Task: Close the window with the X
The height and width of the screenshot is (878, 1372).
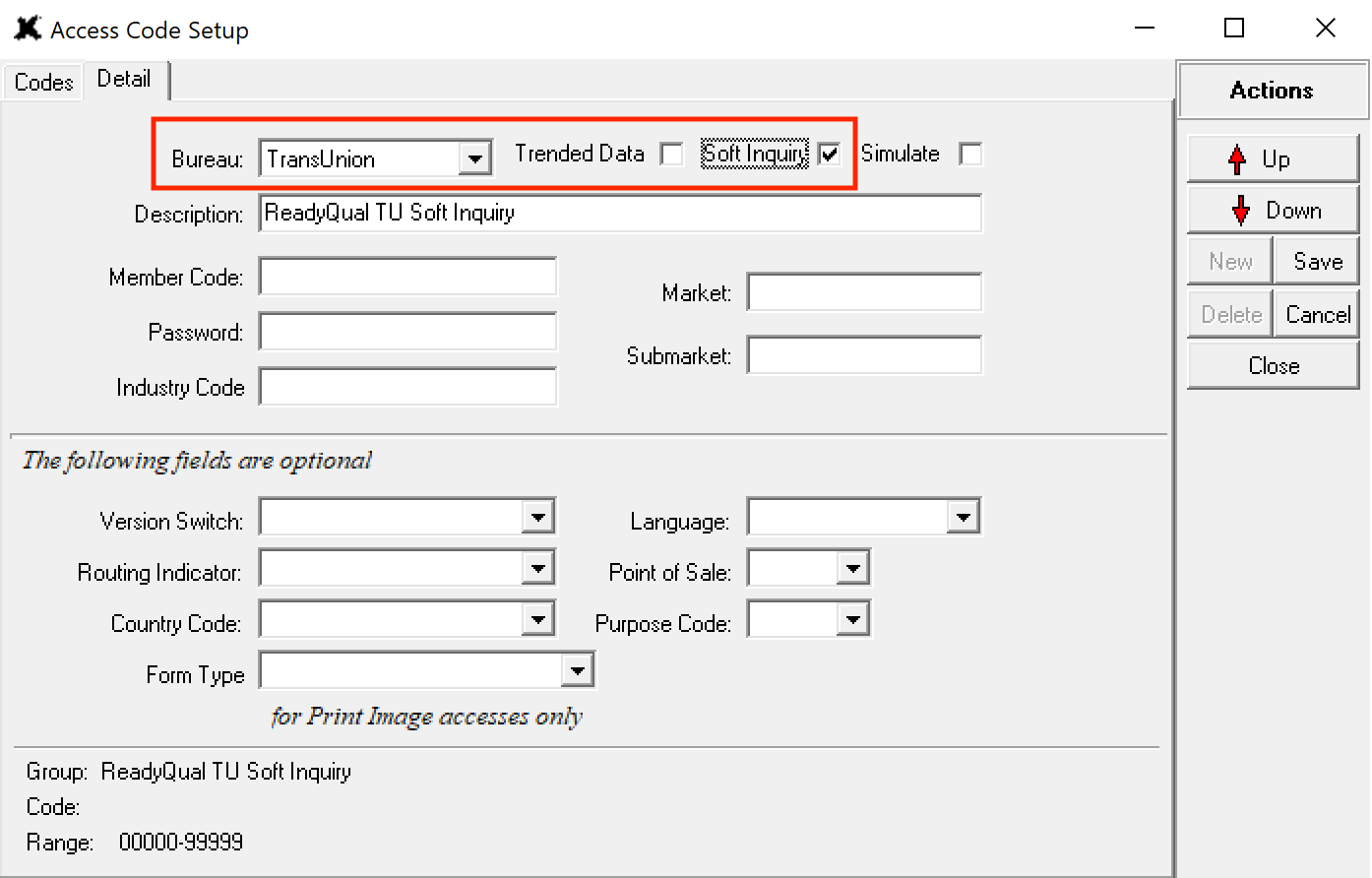Action: tap(1325, 29)
